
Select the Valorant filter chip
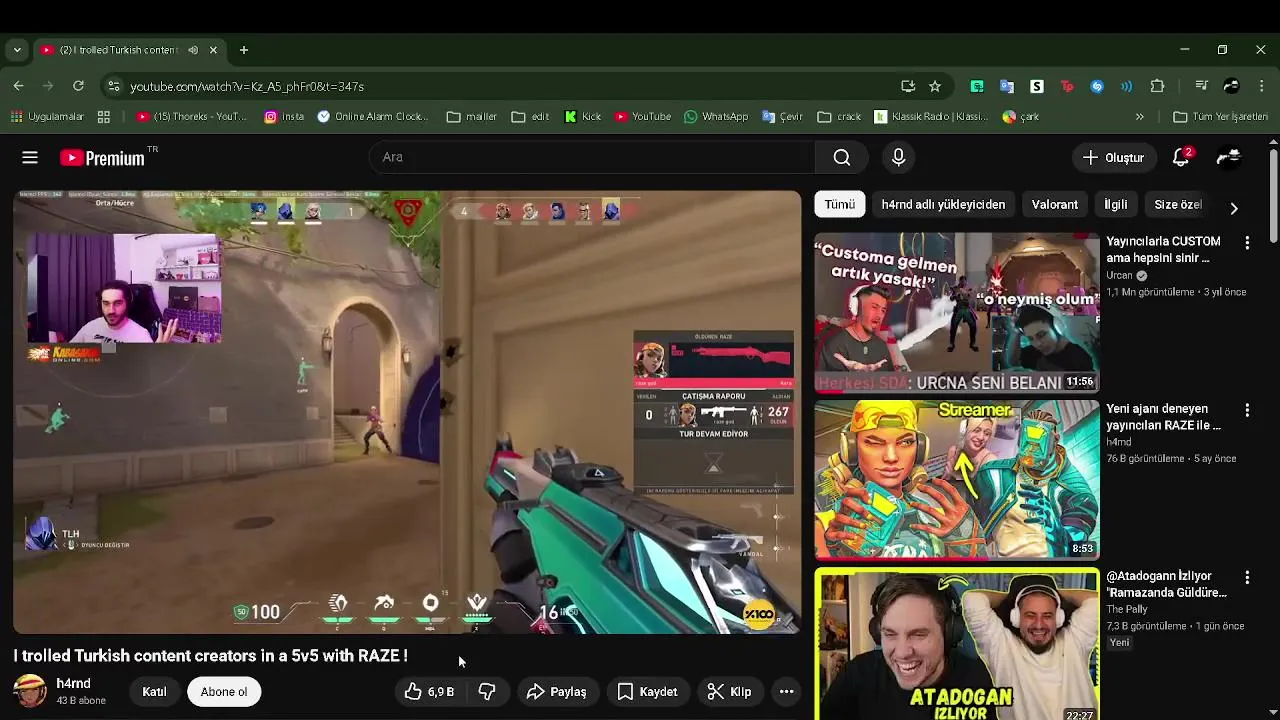[x=1055, y=204]
